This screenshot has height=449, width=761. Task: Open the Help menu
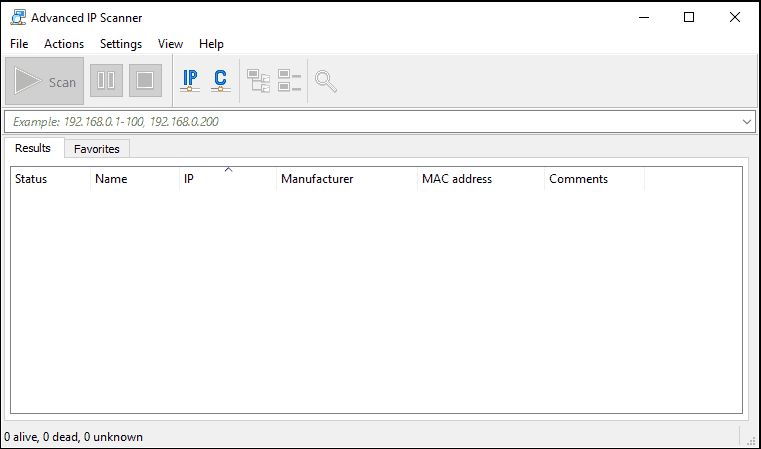click(211, 44)
